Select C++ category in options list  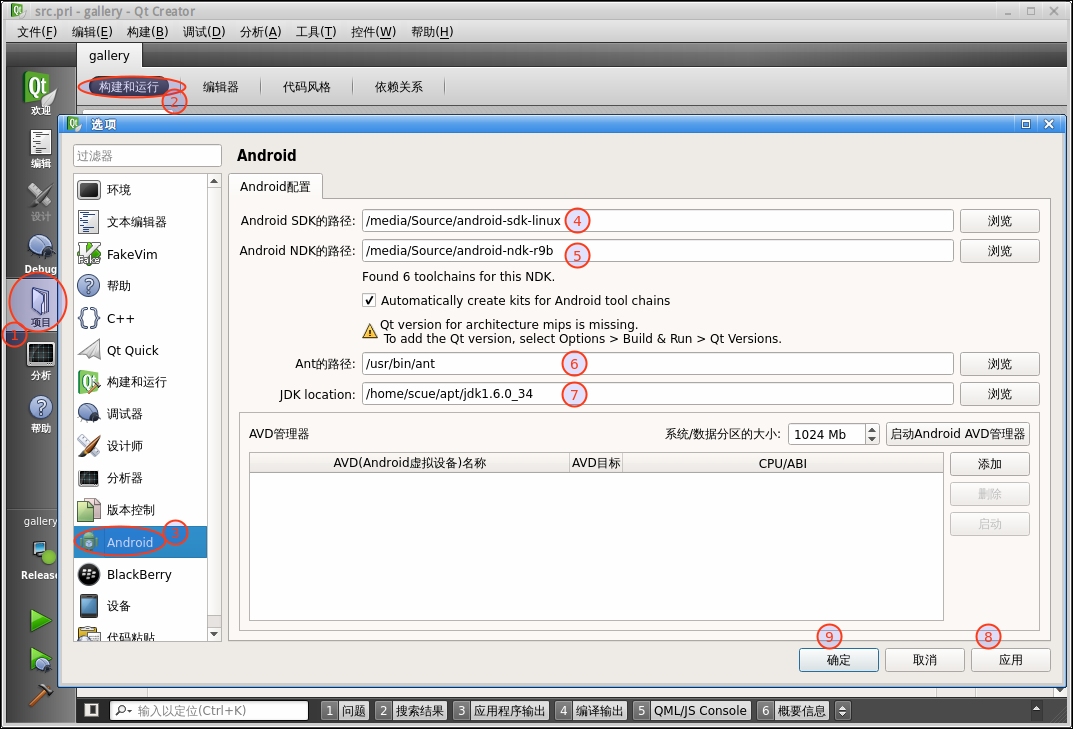(140, 318)
